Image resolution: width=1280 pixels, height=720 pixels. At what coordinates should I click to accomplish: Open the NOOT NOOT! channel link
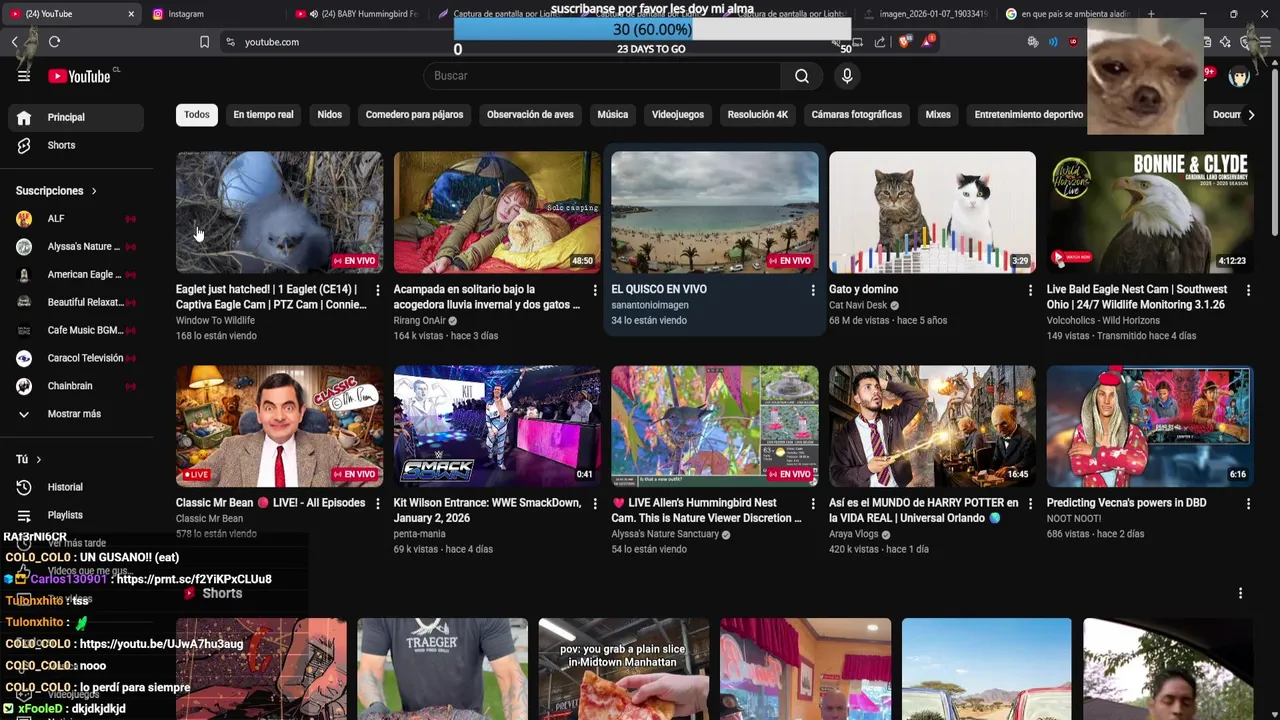1074,519
